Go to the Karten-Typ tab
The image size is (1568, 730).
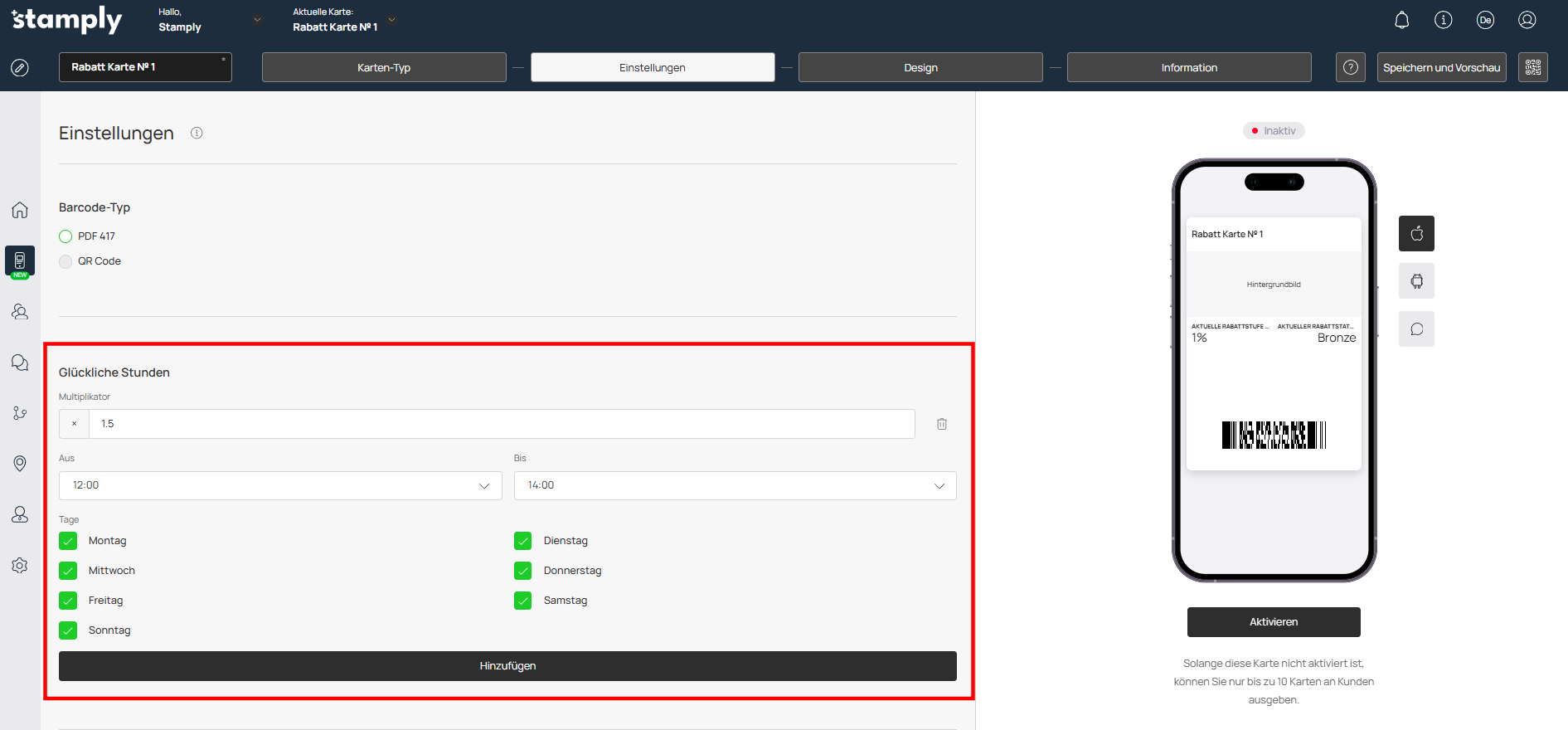[x=383, y=67]
